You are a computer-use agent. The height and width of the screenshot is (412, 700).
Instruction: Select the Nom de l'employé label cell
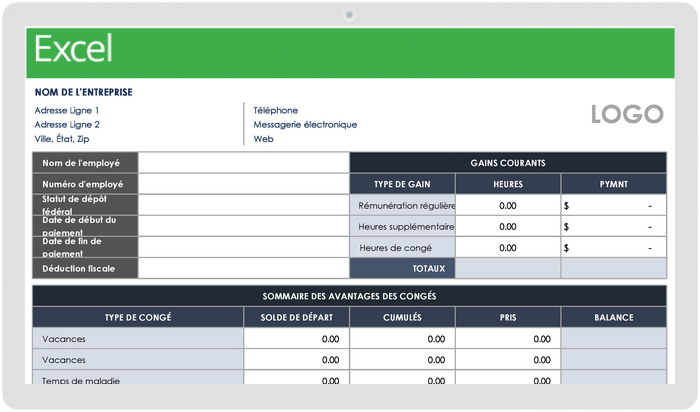(x=85, y=163)
